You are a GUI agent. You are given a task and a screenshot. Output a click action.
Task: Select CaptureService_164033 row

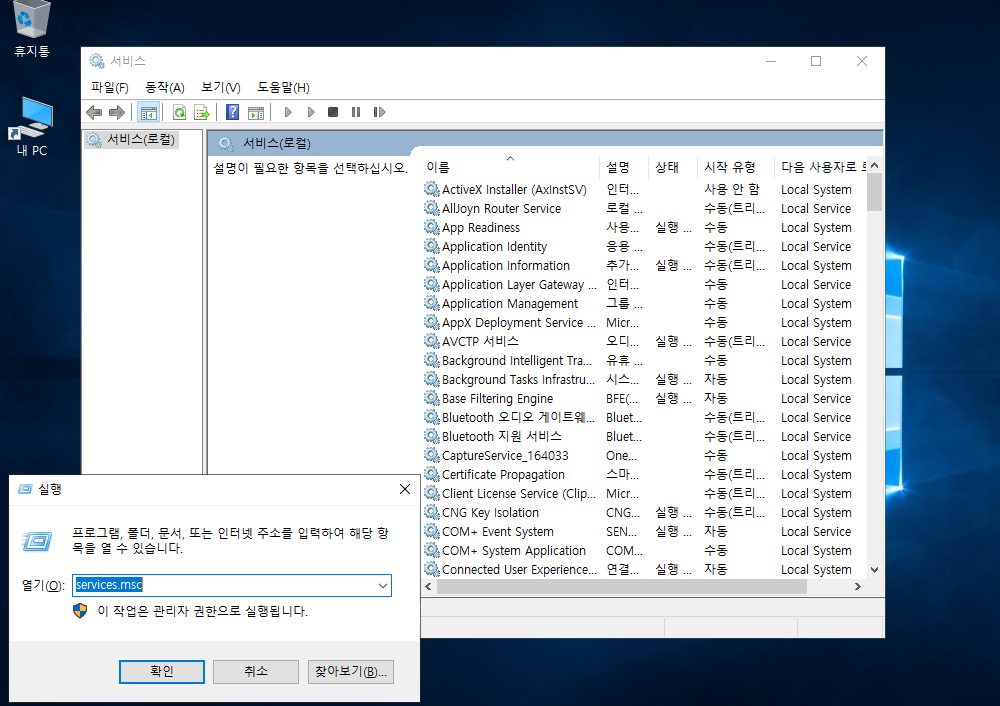(644, 456)
